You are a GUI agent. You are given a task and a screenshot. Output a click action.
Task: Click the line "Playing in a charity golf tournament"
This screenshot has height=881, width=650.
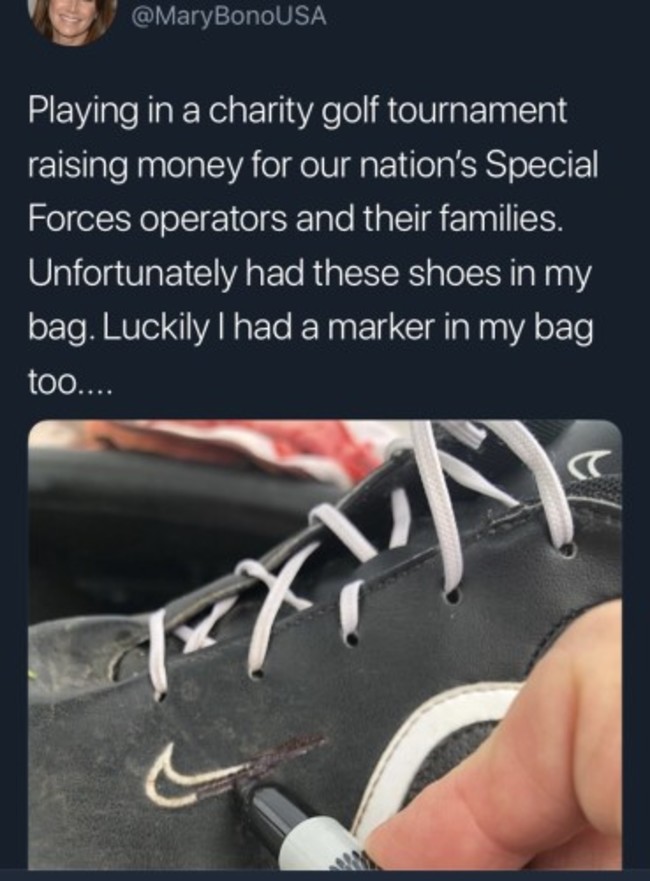(298, 110)
